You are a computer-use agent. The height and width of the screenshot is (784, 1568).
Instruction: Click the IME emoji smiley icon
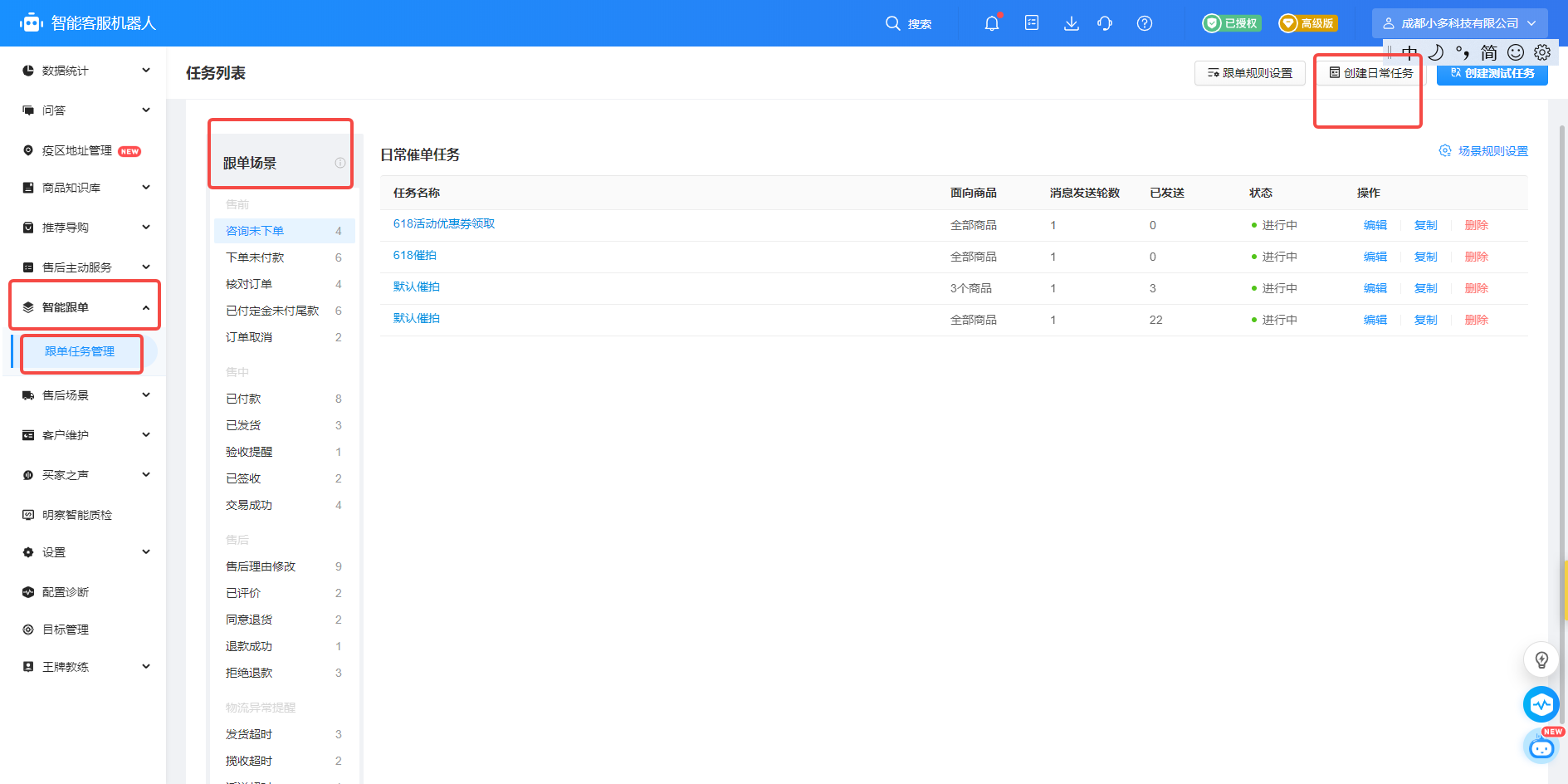pyautogui.click(x=1516, y=52)
